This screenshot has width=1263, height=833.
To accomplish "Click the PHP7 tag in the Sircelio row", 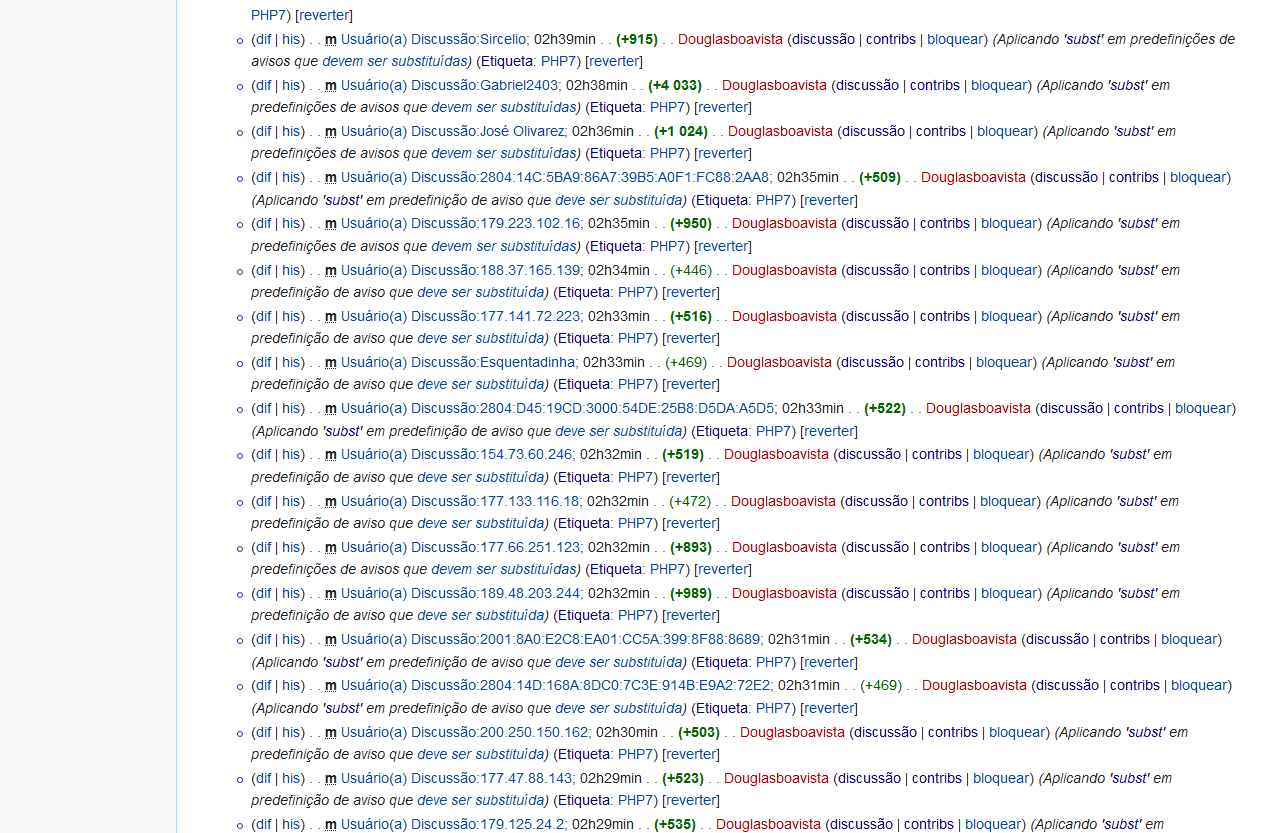I will (x=558, y=62).
